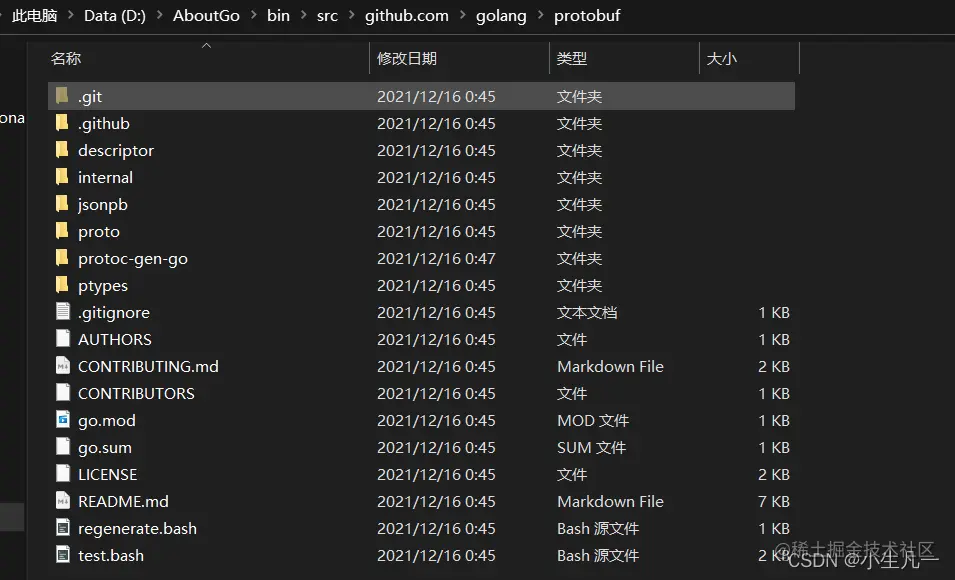This screenshot has height=580, width=955.
Task: Expand chevron after golang breadcrumb
Action: tap(540, 15)
